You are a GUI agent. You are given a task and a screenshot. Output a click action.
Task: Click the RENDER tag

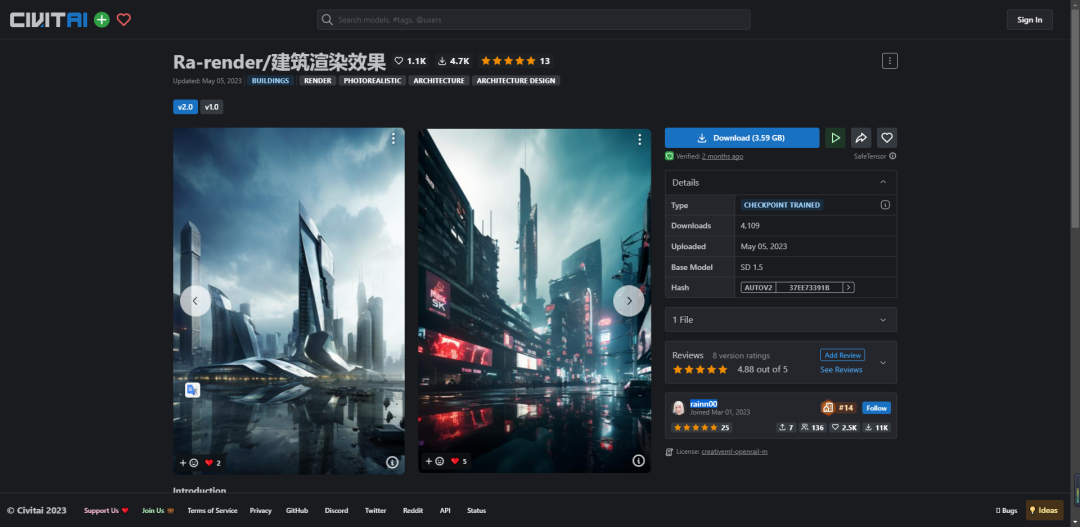coord(318,81)
